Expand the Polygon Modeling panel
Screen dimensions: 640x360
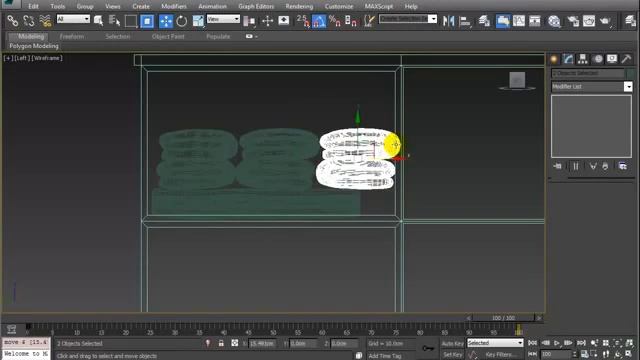[x=34, y=46]
